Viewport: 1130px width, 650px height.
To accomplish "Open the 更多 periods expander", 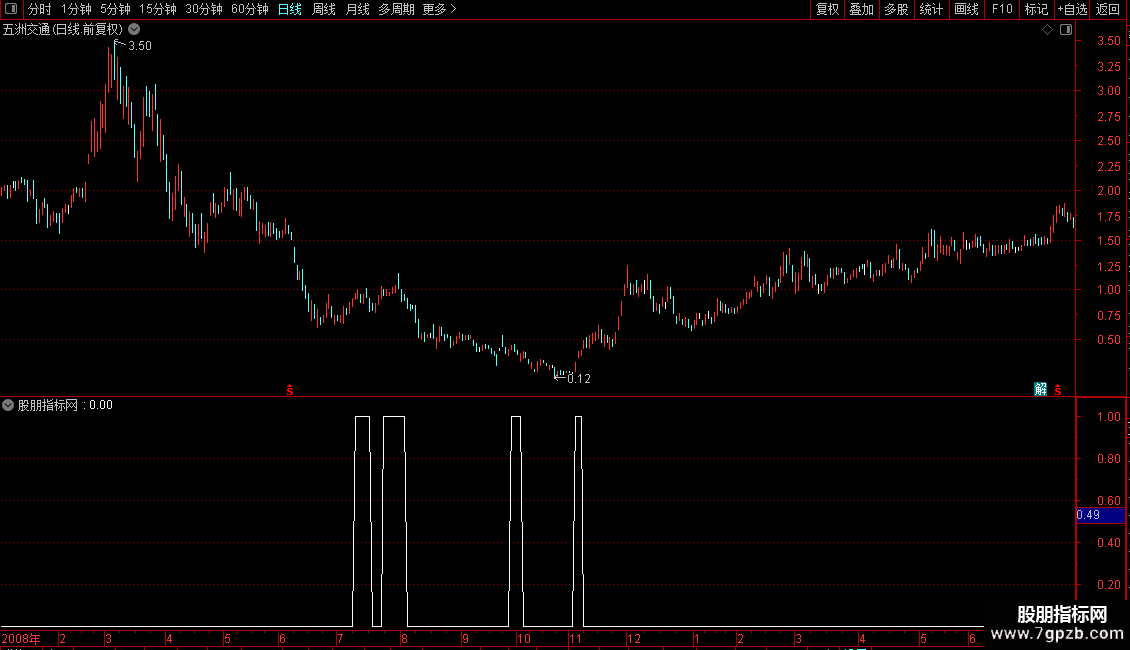I will pyautogui.click(x=439, y=9).
